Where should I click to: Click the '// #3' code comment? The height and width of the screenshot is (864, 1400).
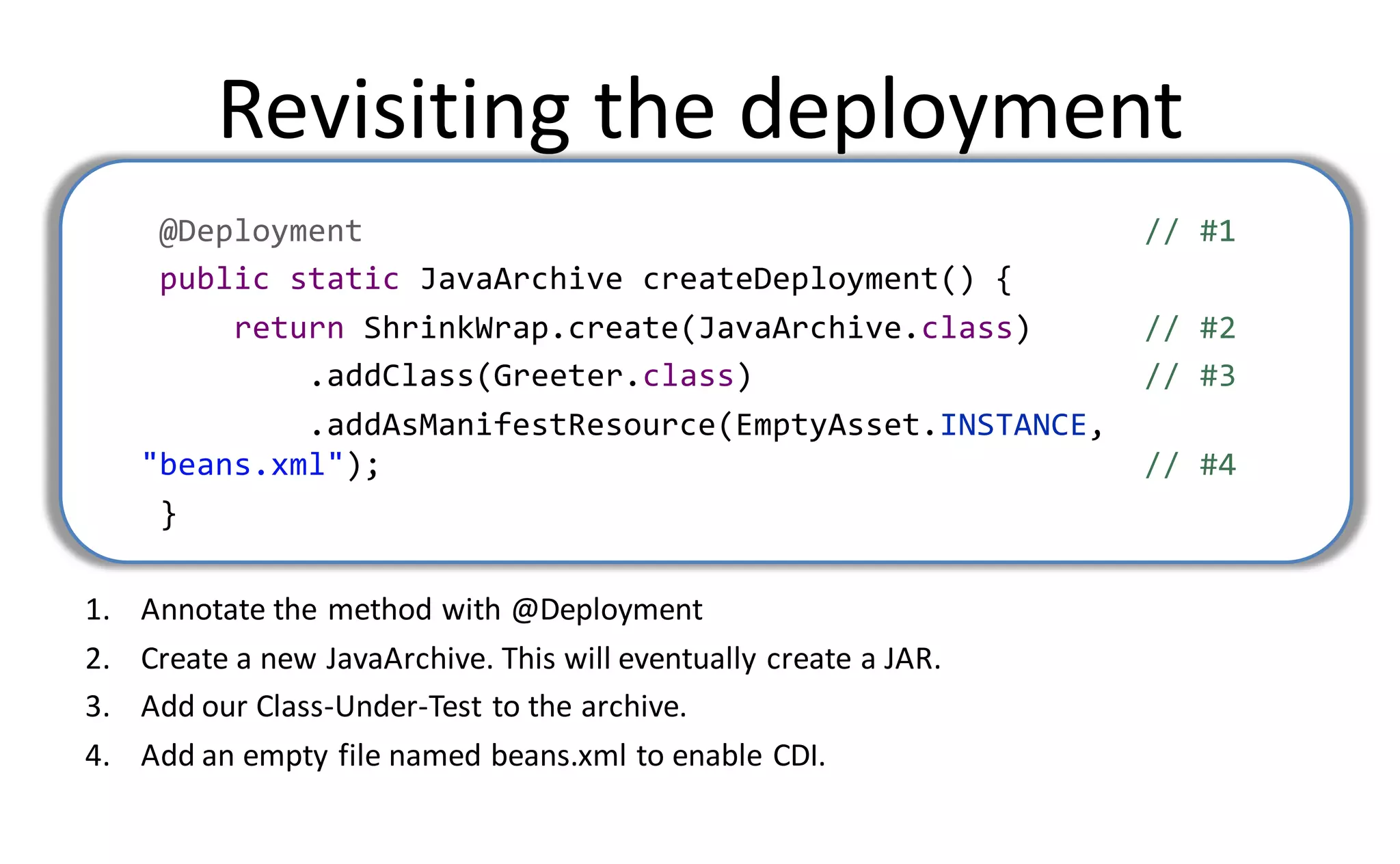tap(1189, 376)
